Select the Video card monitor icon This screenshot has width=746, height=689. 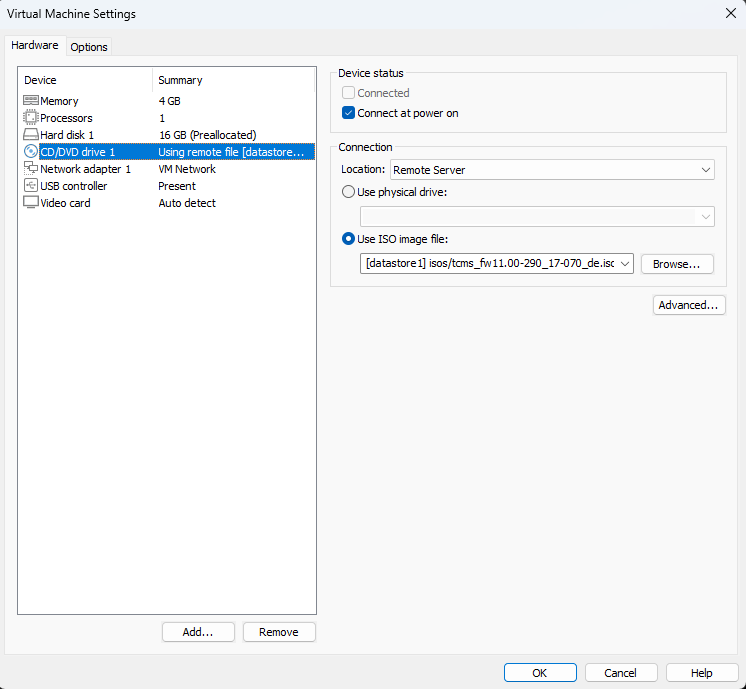tap(31, 203)
